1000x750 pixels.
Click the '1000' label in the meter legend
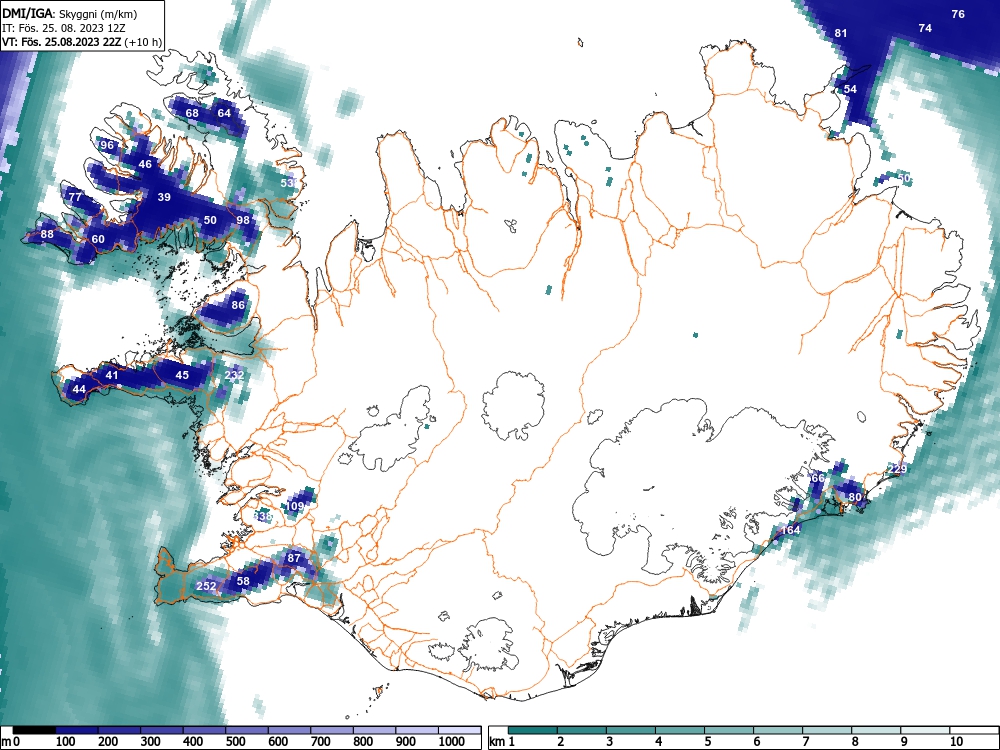[452, 742]
